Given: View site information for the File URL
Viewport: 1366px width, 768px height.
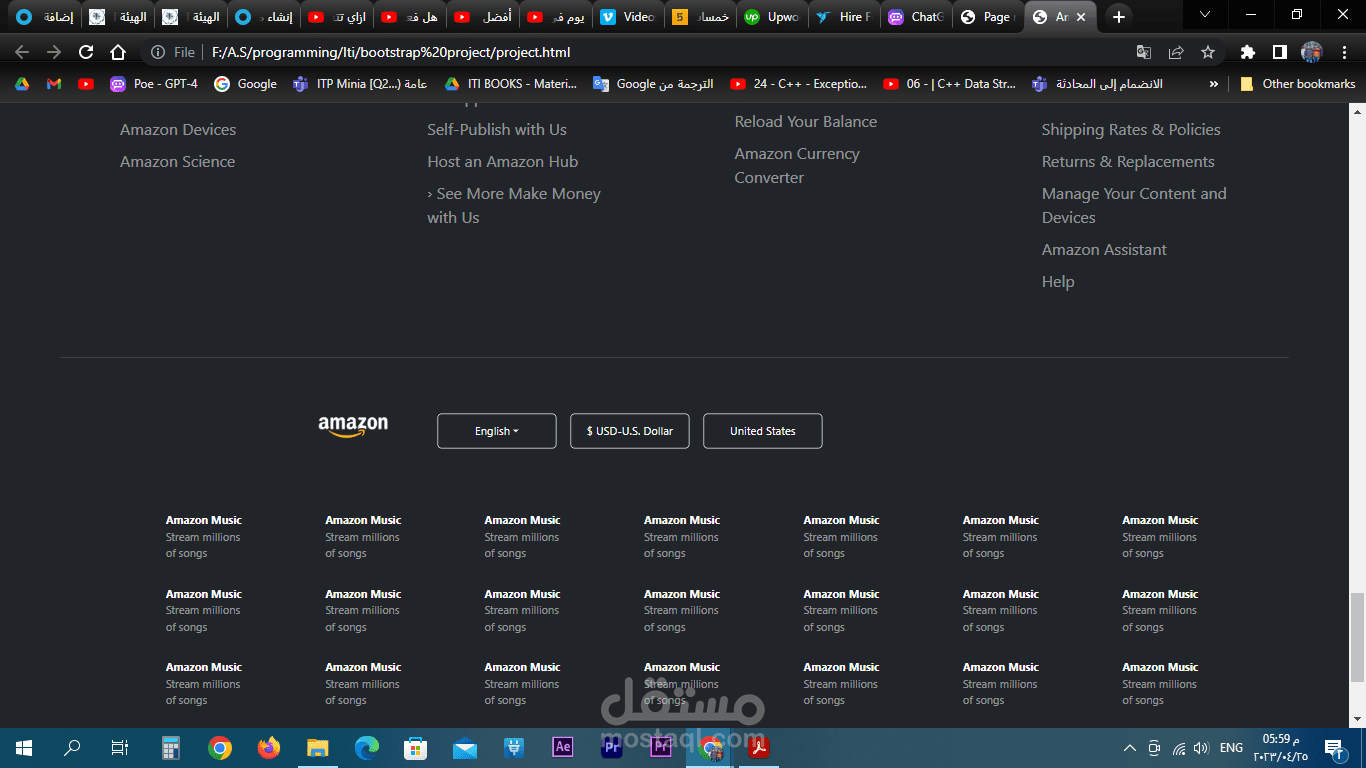Looking at the screenshot, I should 172,52.
